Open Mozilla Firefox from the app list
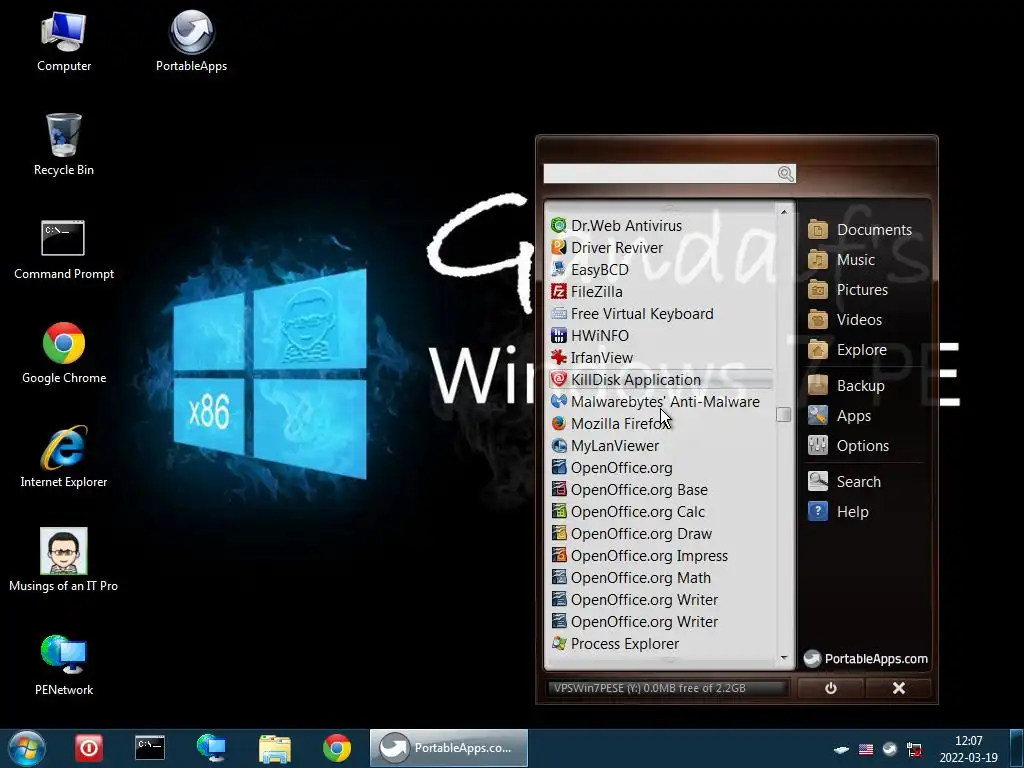This screenshot has height=768, width=1024. coord(610,423)
